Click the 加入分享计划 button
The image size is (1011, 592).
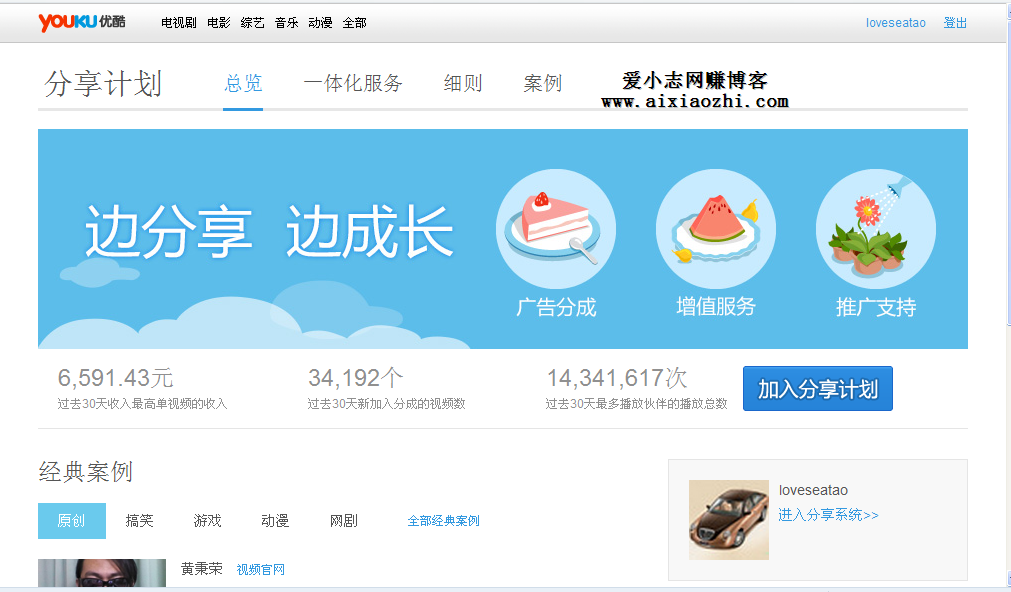click(x=818, y=389)
